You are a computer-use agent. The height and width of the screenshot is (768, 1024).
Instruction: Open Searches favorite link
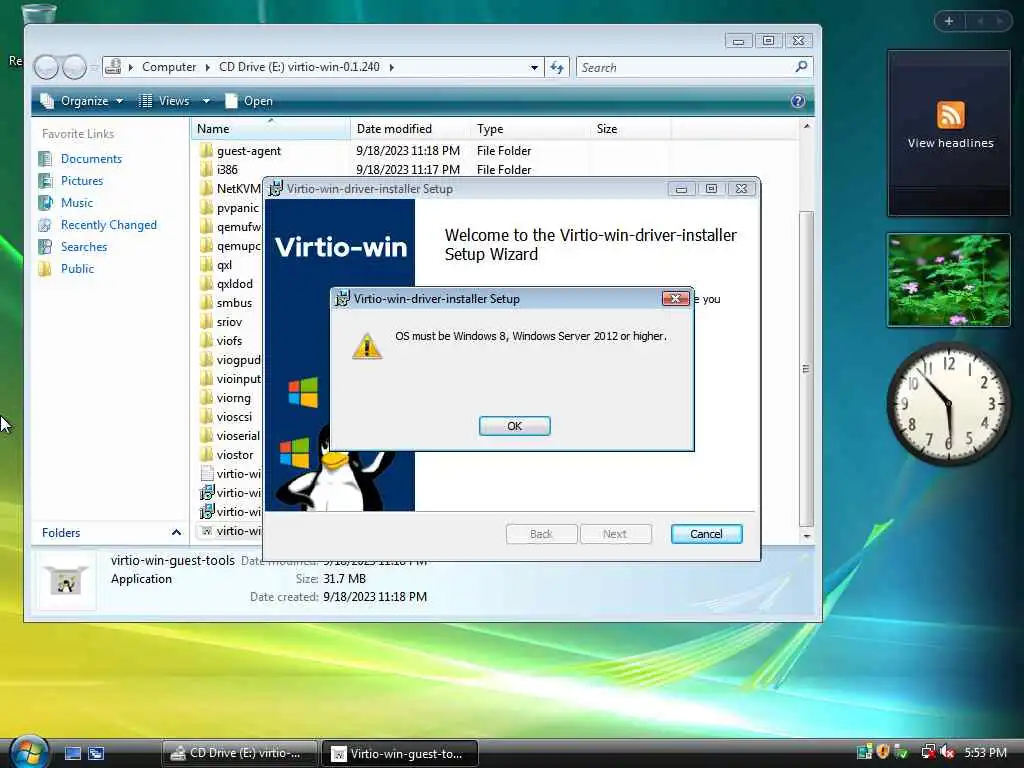[84, 247]
